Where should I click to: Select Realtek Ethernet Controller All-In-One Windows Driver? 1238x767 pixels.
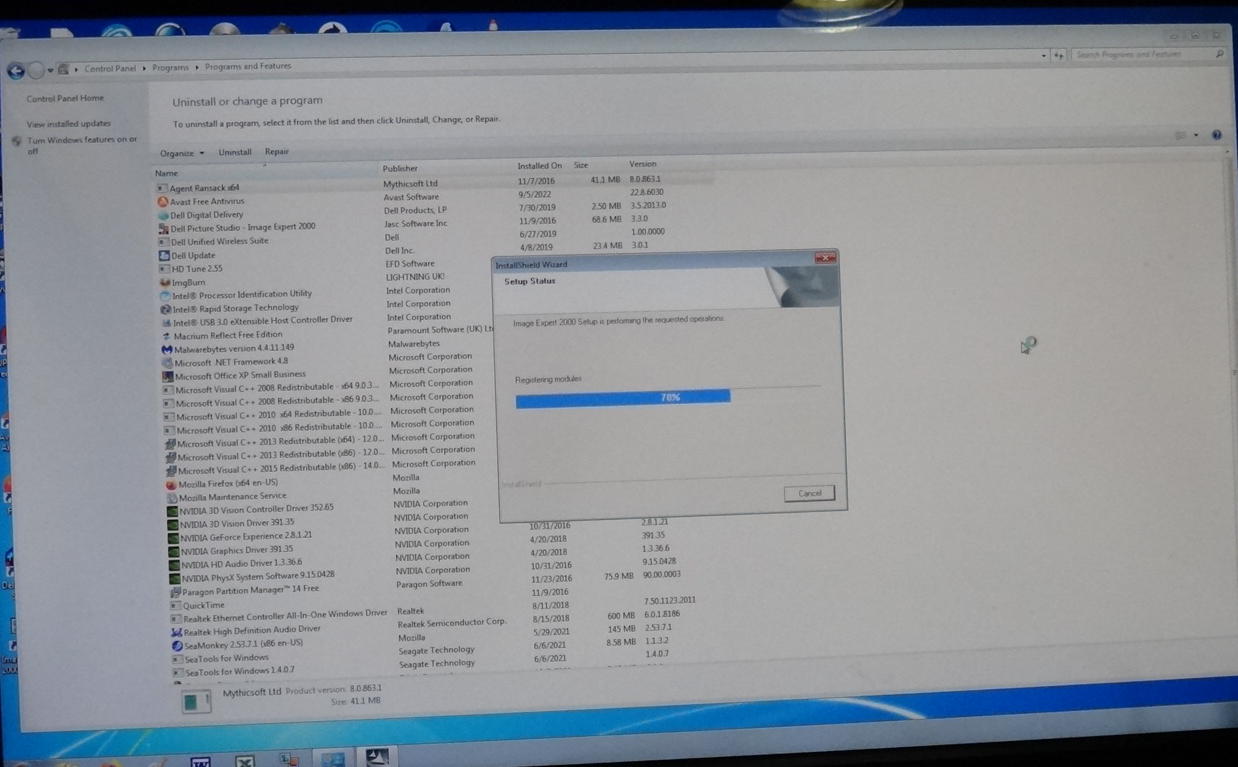coord(285,616)
